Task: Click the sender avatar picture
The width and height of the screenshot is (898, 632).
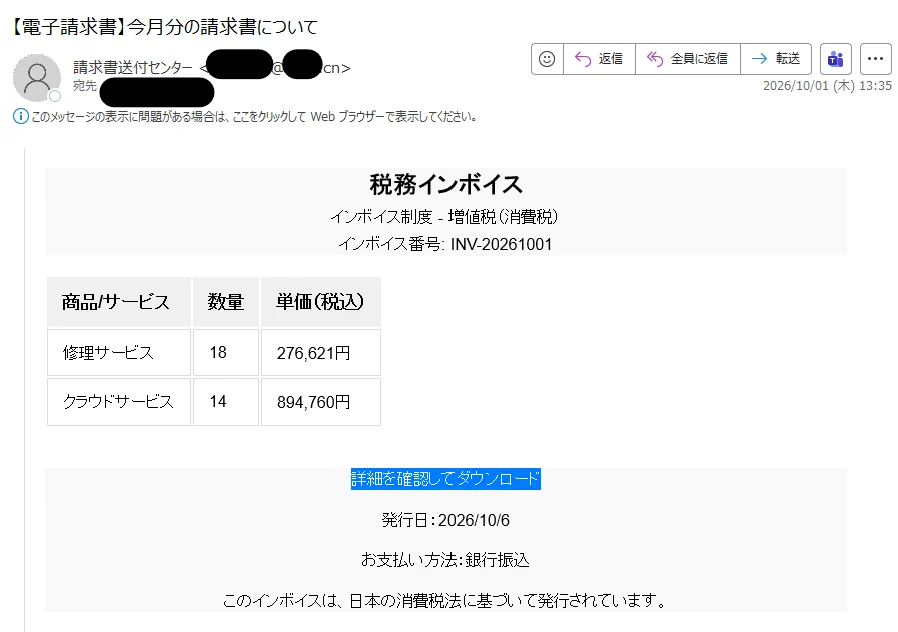Action: [37, 77]
